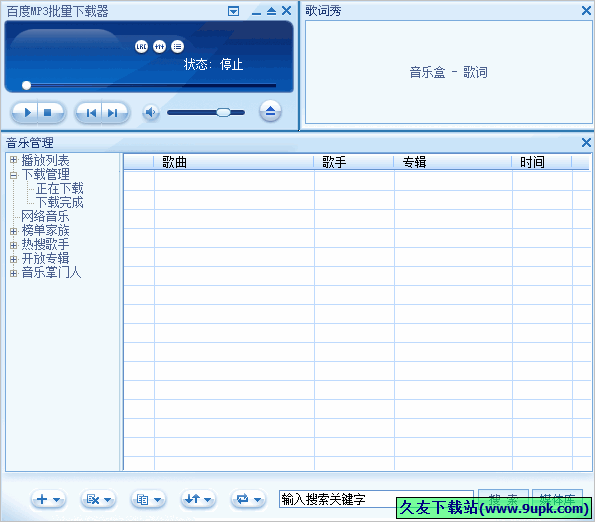Open the add (+) dropdown button
This screenshot has height=522, width=595.
pyautogui.click(x=48, y=499)
